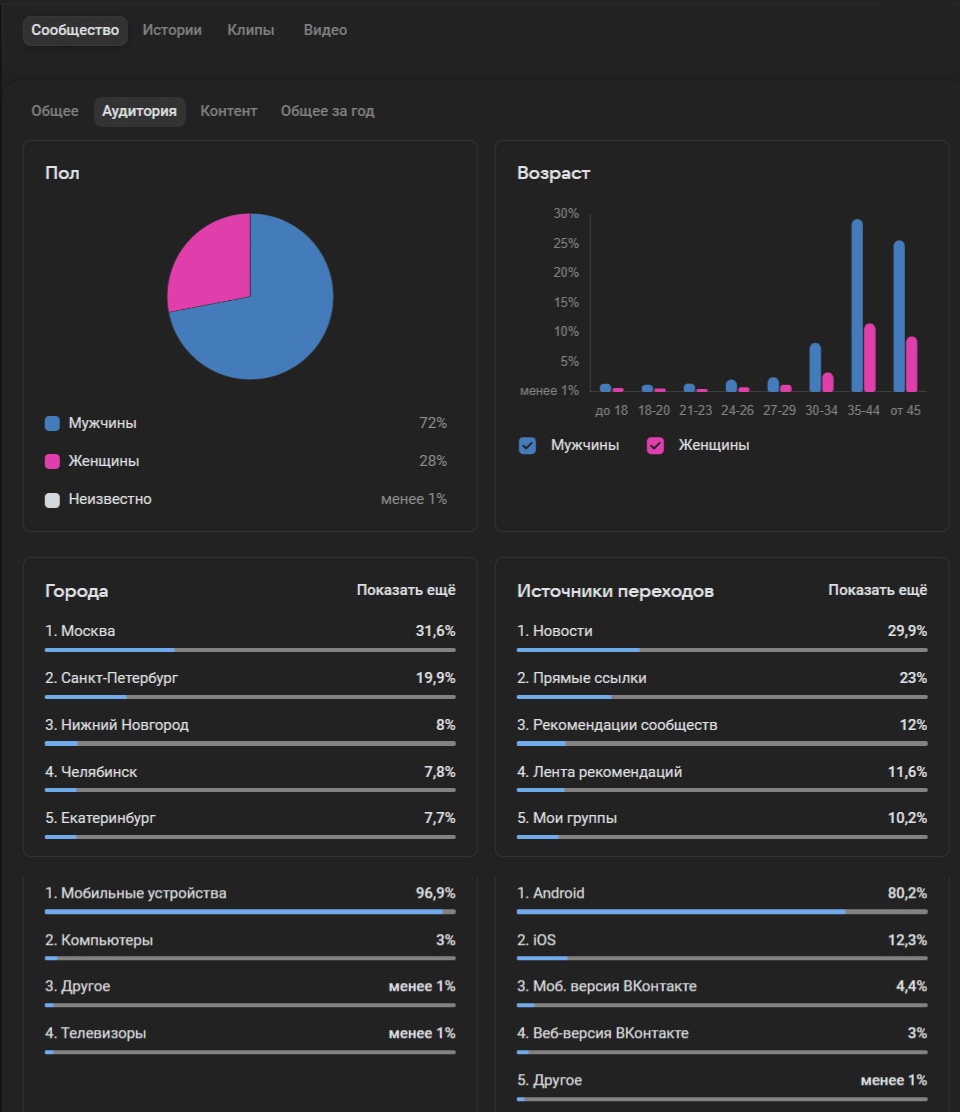Screen dimensions: 960x1112
Task: Switch to the Истории tab
Action: (x=172, y=30)
